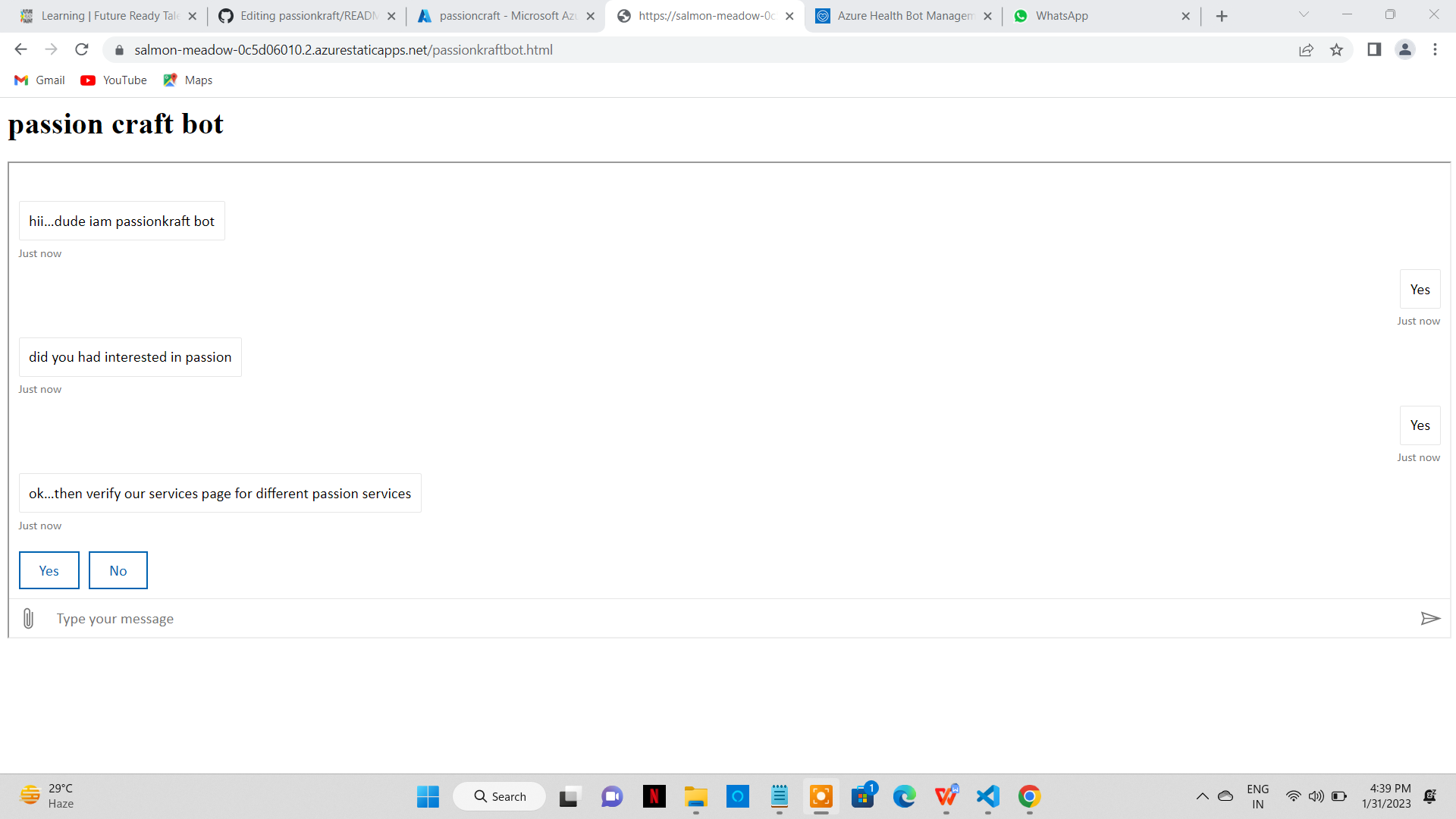Open Netflix app in taskbar
The height and width of the screenshot is (819, 1456).
point(654,796)
